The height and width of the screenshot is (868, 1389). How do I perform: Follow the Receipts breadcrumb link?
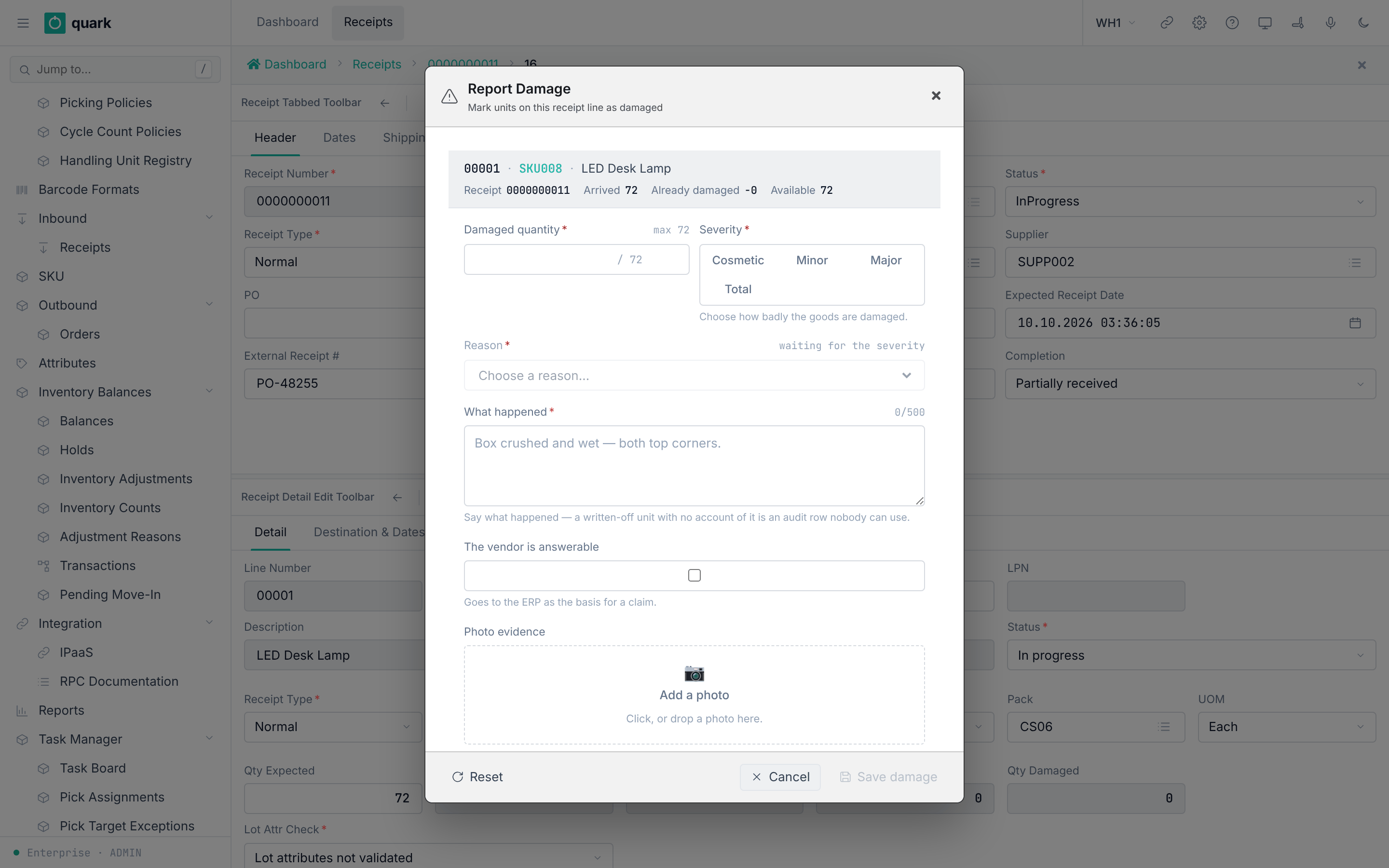click(x=377, y=64)
